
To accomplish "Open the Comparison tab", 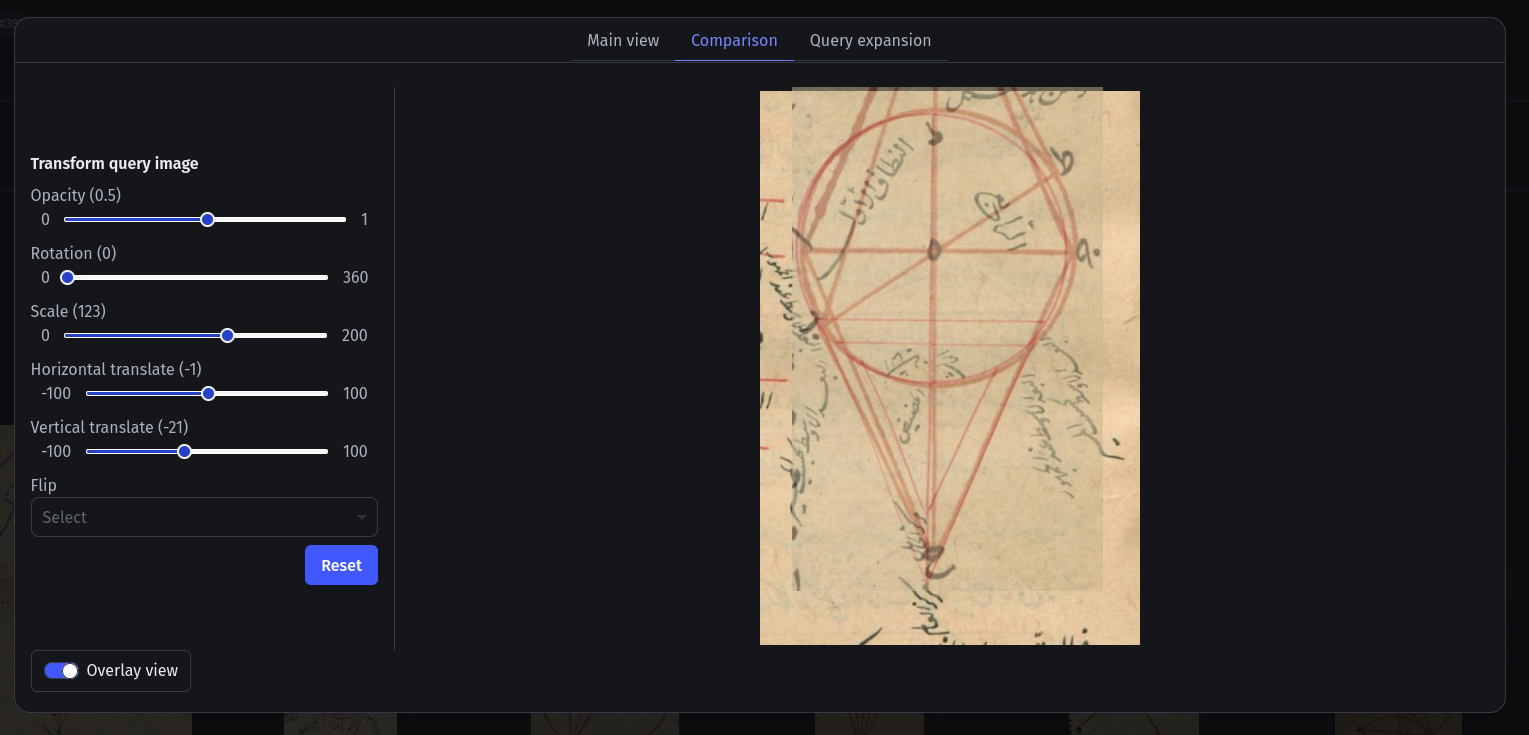I will point(734,40).
